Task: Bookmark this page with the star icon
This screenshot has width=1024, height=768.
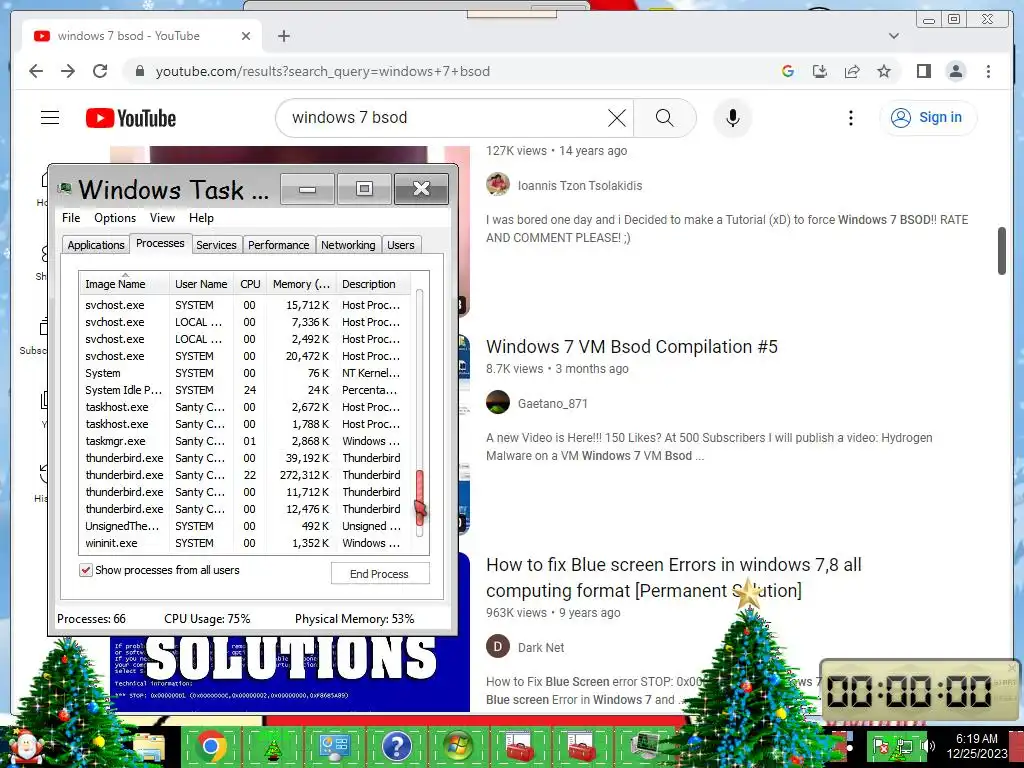Action: tap(884, 71)
